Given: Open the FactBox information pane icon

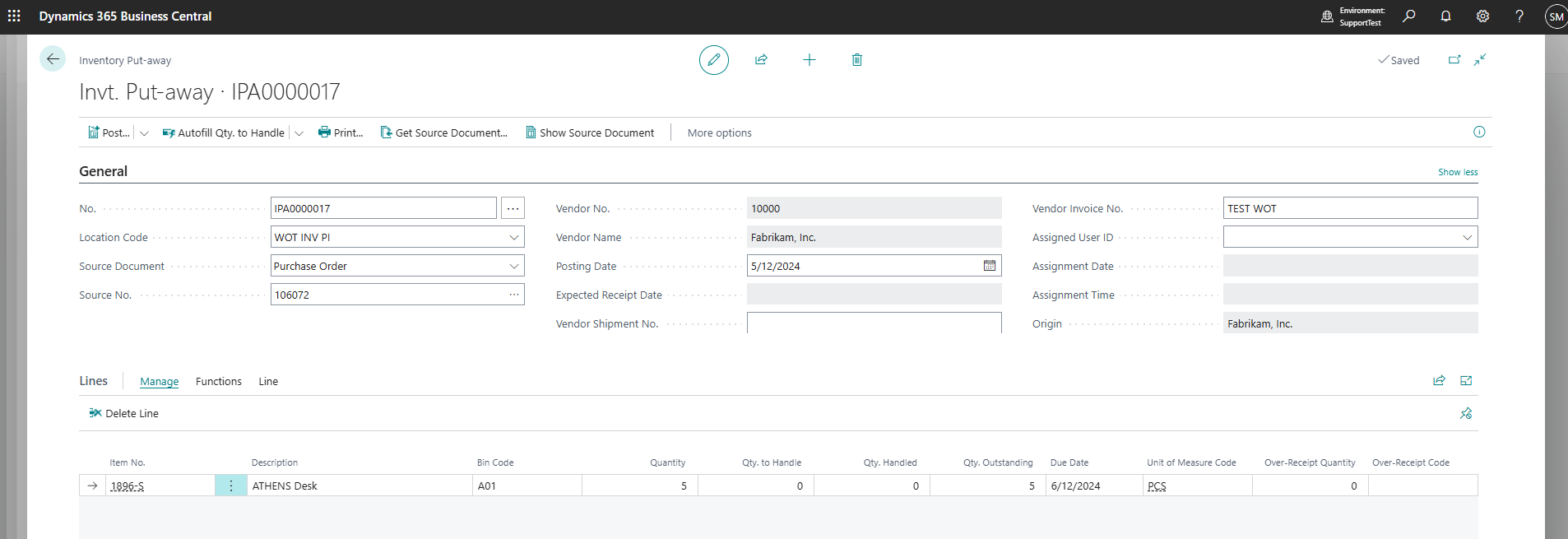Looking at the screenshot, I should pyautogui.click(x=1479, y=132).
